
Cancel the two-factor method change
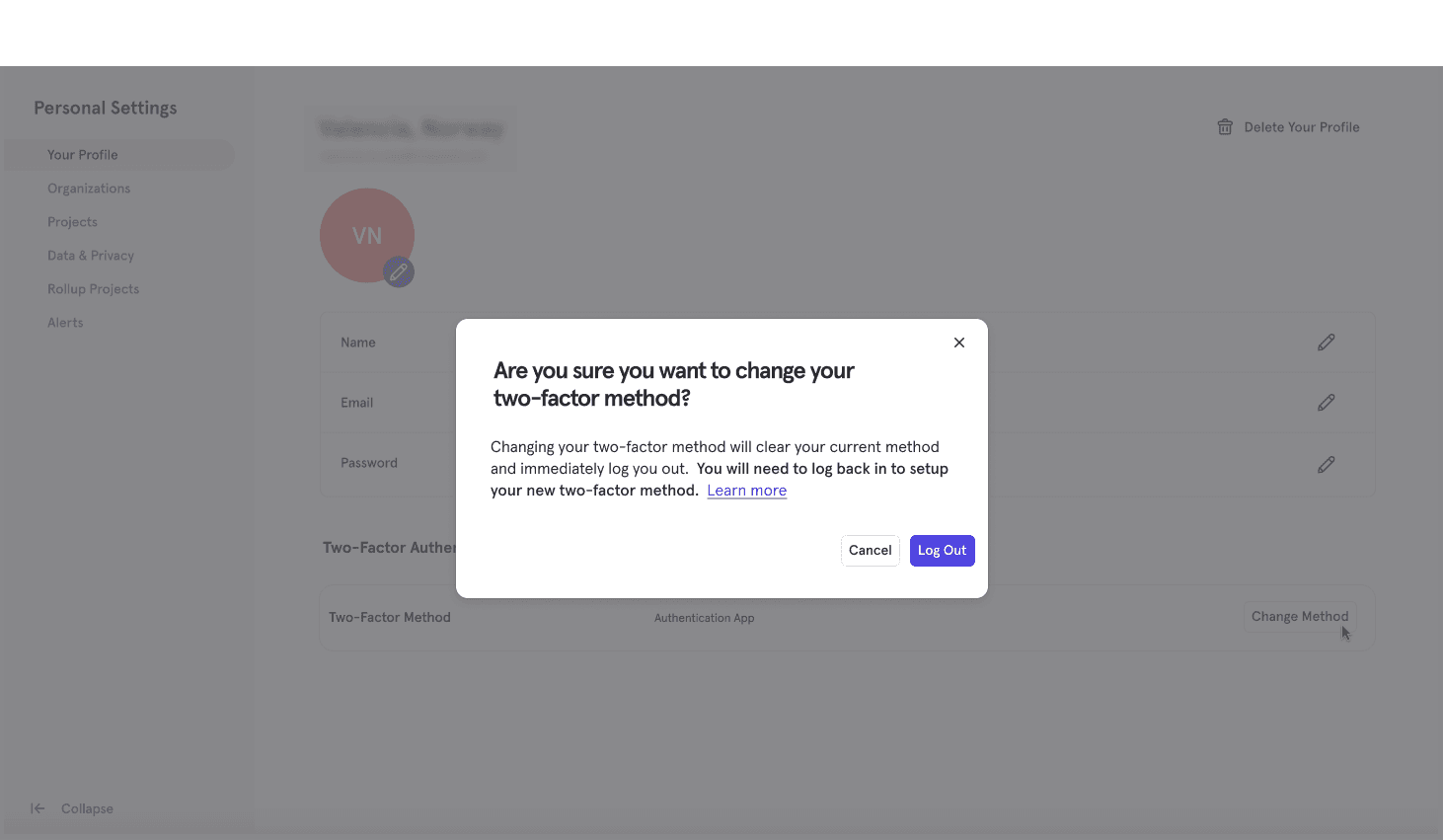point(870,550)
